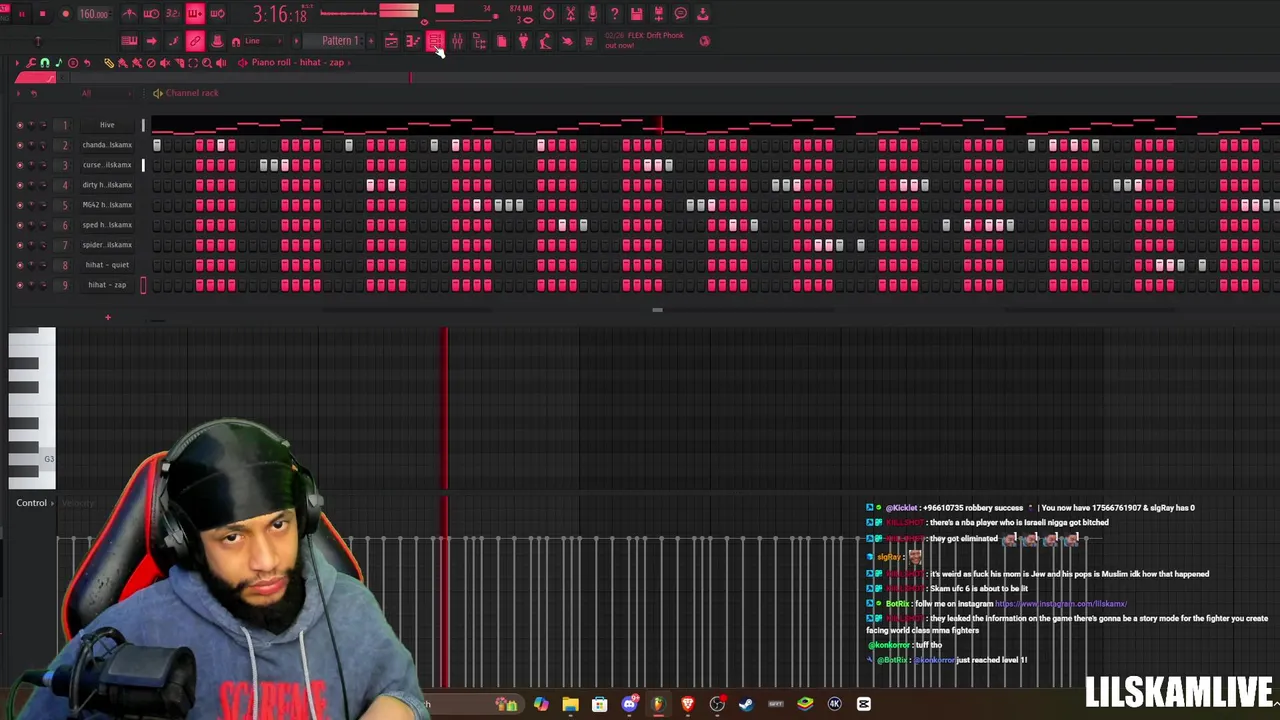Open Discord from the Windows taskbar
The width and height of the screenshot is (1280, 720).
(x=629, y=704)
